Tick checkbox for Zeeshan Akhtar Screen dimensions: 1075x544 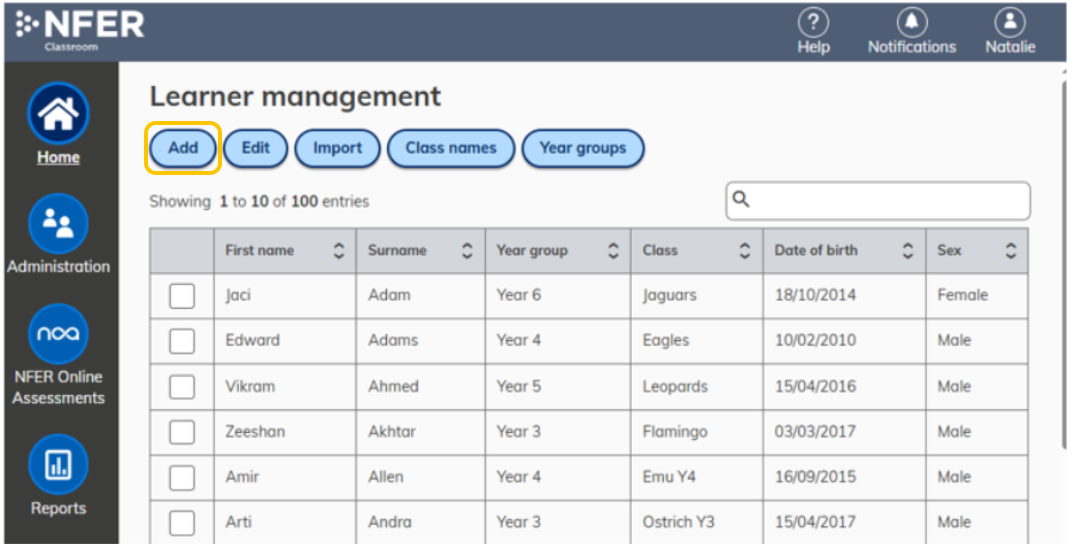tap(182, 432)
